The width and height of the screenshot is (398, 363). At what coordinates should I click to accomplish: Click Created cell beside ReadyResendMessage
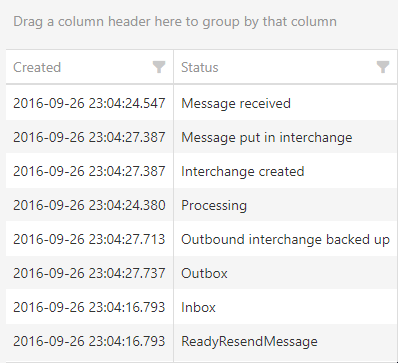pyautogui.click(x=89, y=341)
